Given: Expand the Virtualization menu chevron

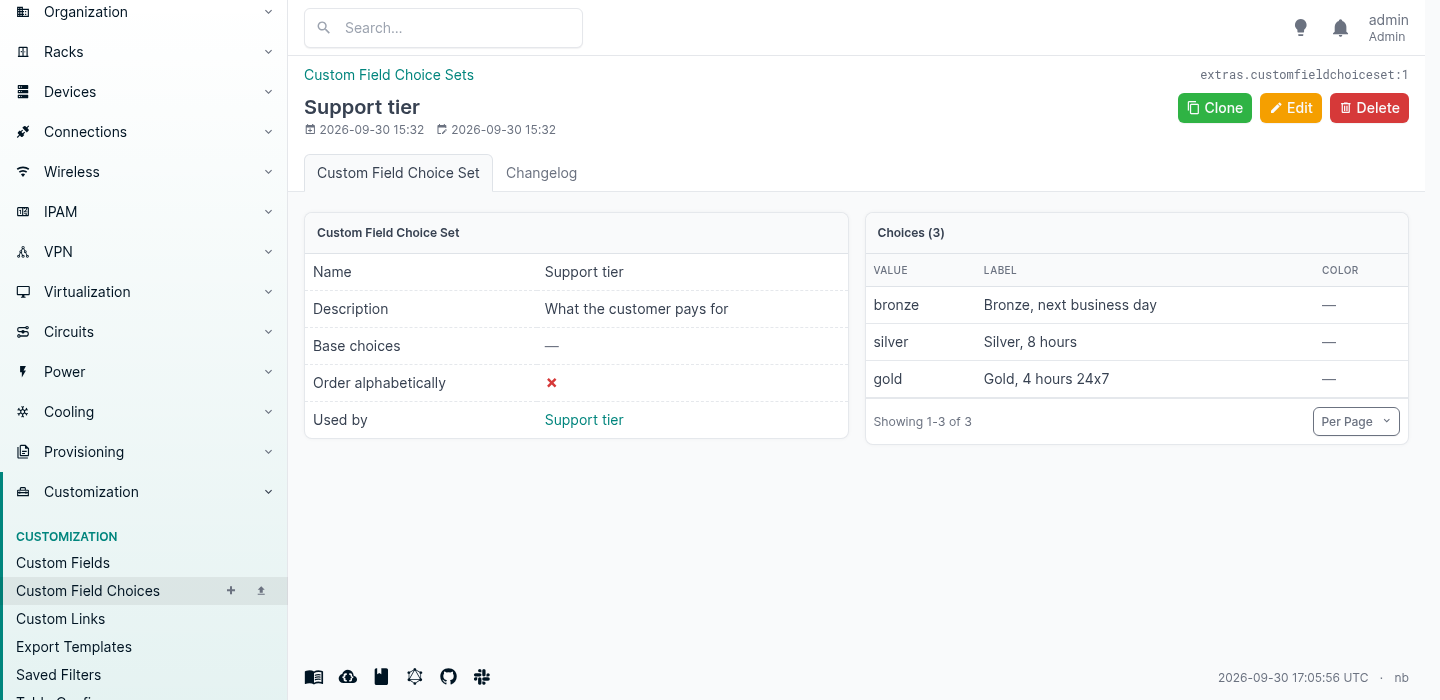Looking at the screenshot, I should (x=268, y=292).
